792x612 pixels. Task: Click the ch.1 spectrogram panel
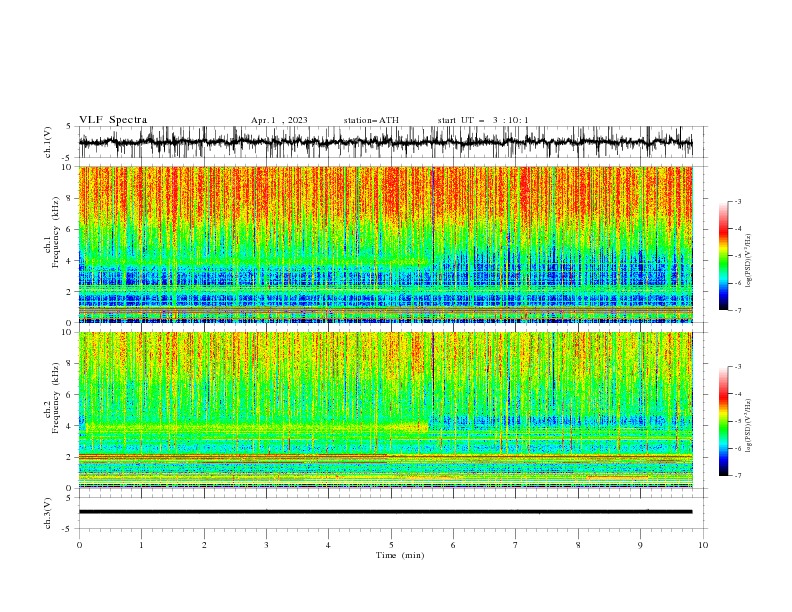pos(386,244)
